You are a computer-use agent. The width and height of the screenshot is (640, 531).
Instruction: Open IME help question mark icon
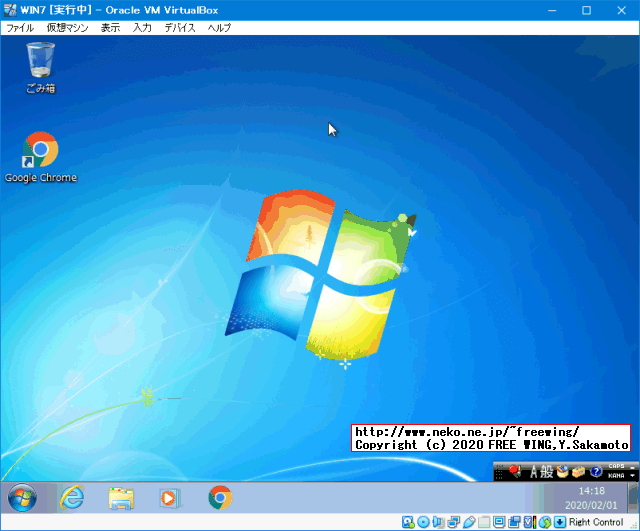tap(596, 471)
